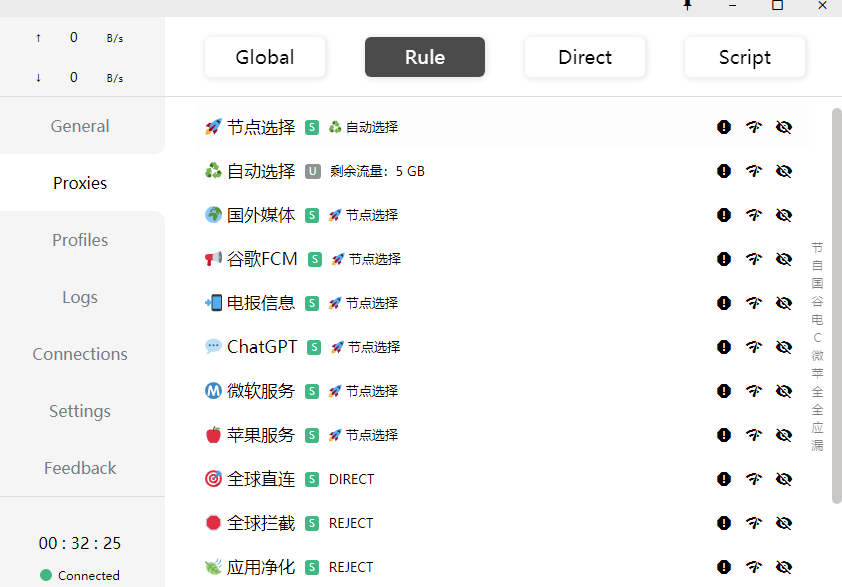Open the Feedback page
The image size is (842, 587).
(x=79, y=467)
